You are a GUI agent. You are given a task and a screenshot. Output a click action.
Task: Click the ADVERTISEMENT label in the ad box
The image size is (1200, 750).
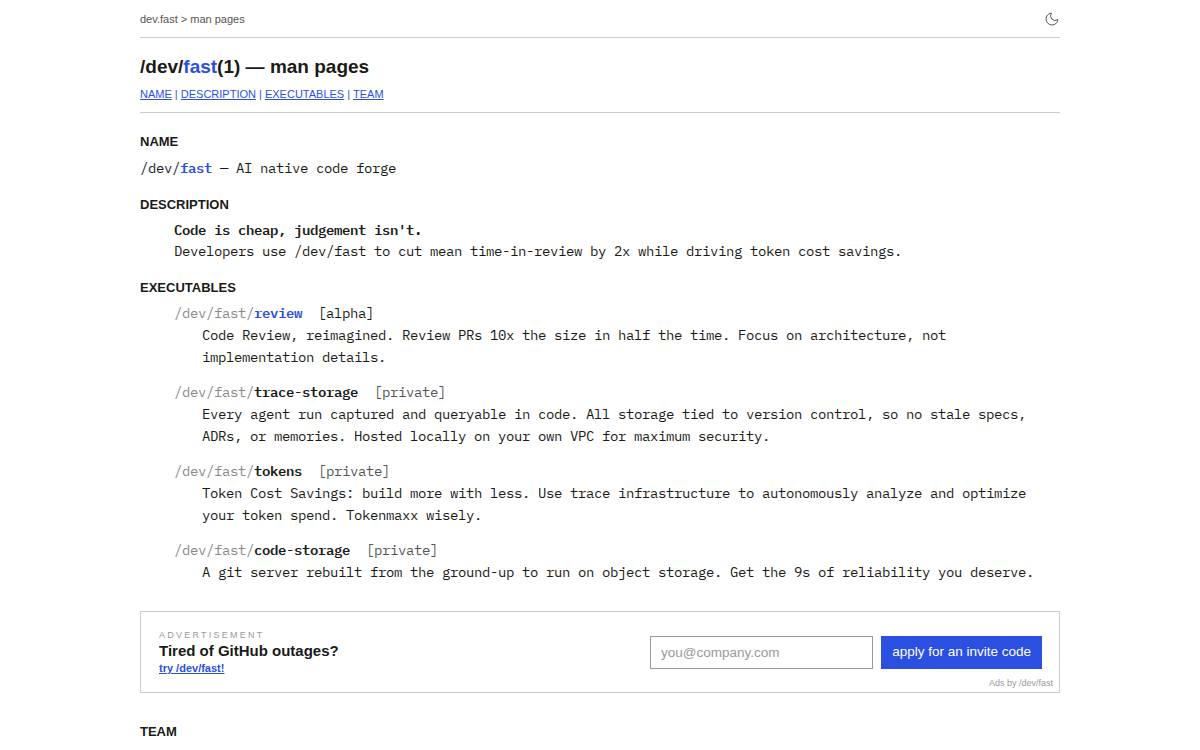pyautogui.click(x=211, y=635)
